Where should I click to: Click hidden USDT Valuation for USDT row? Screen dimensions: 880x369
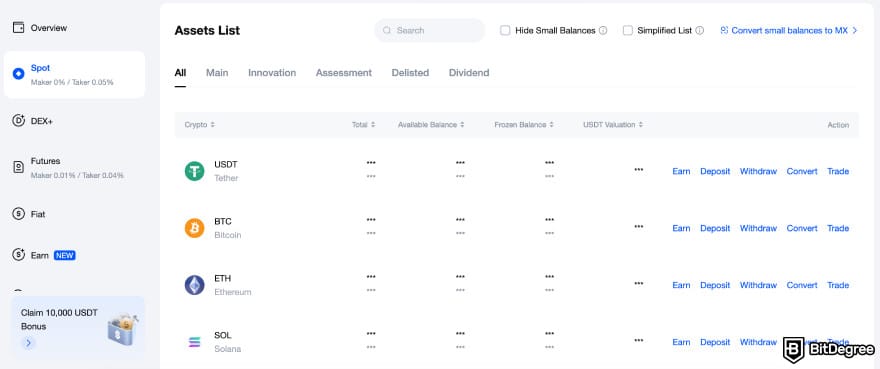coord(639,169)
